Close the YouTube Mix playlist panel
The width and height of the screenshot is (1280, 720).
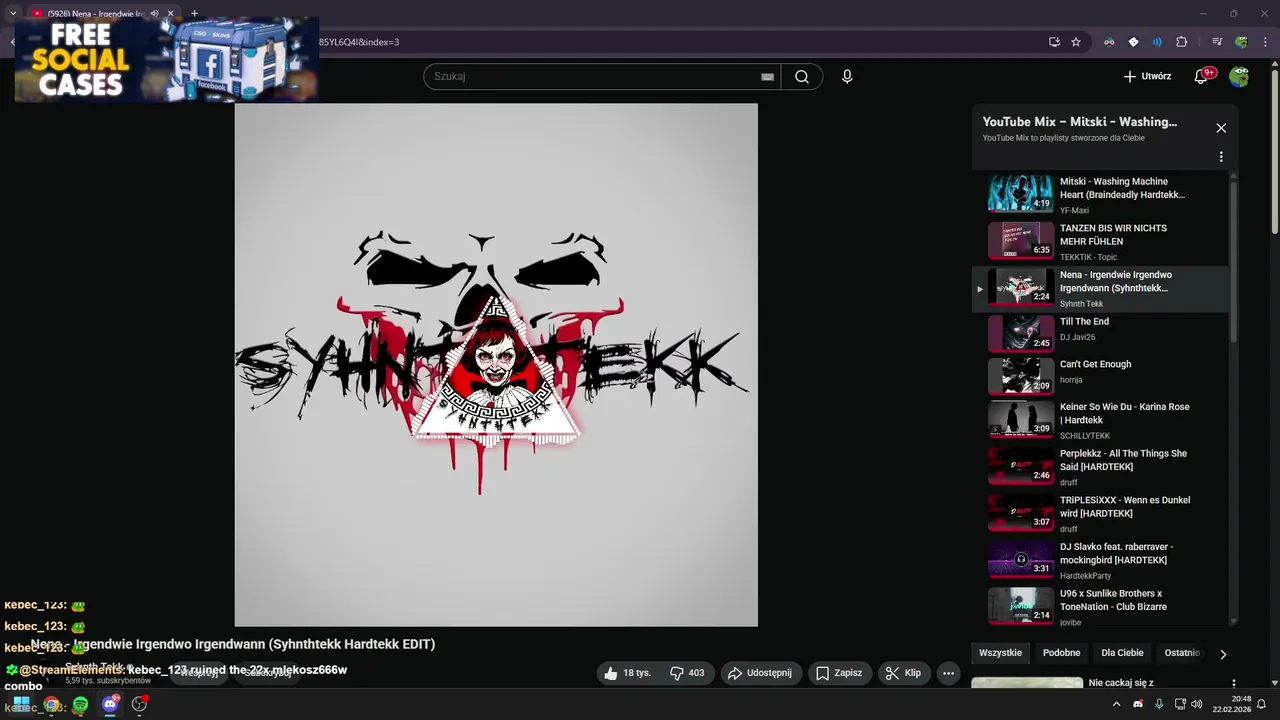(1221, 128)
